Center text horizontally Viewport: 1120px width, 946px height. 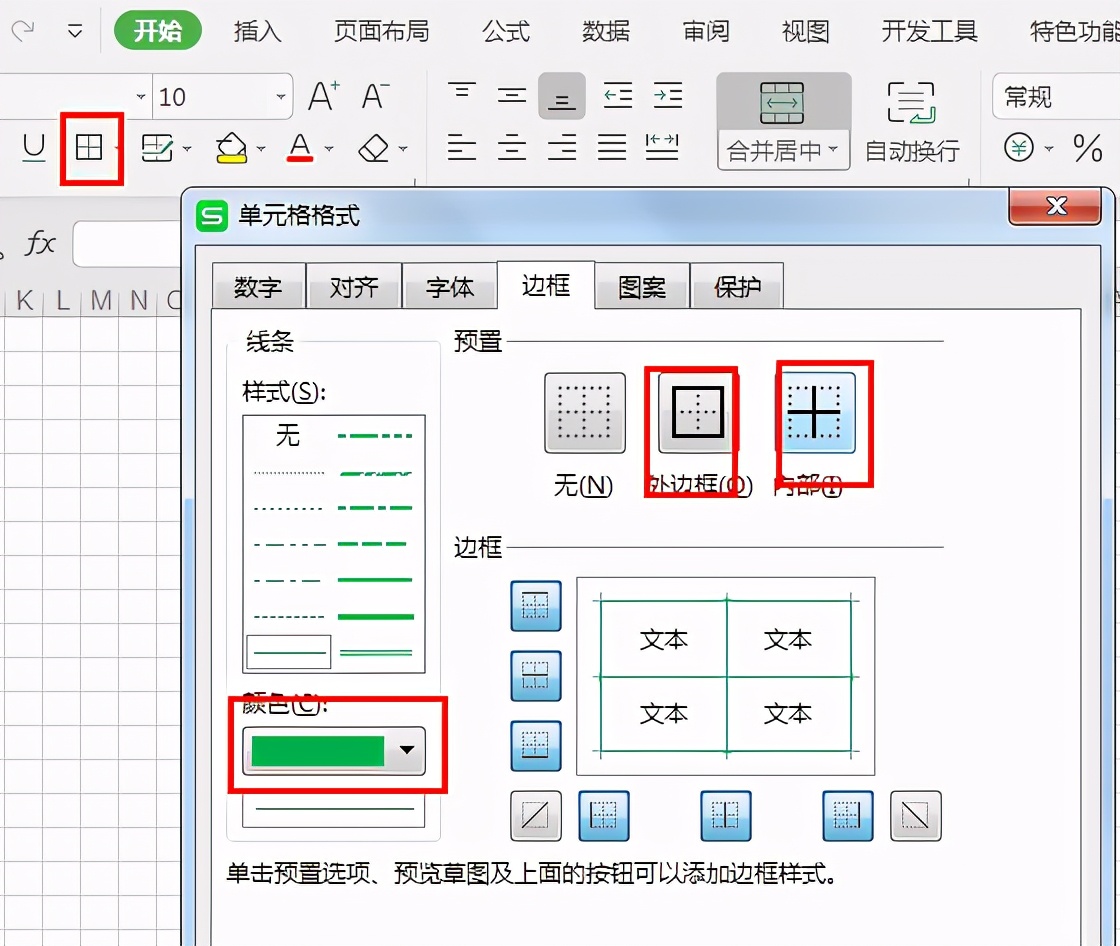511,147
